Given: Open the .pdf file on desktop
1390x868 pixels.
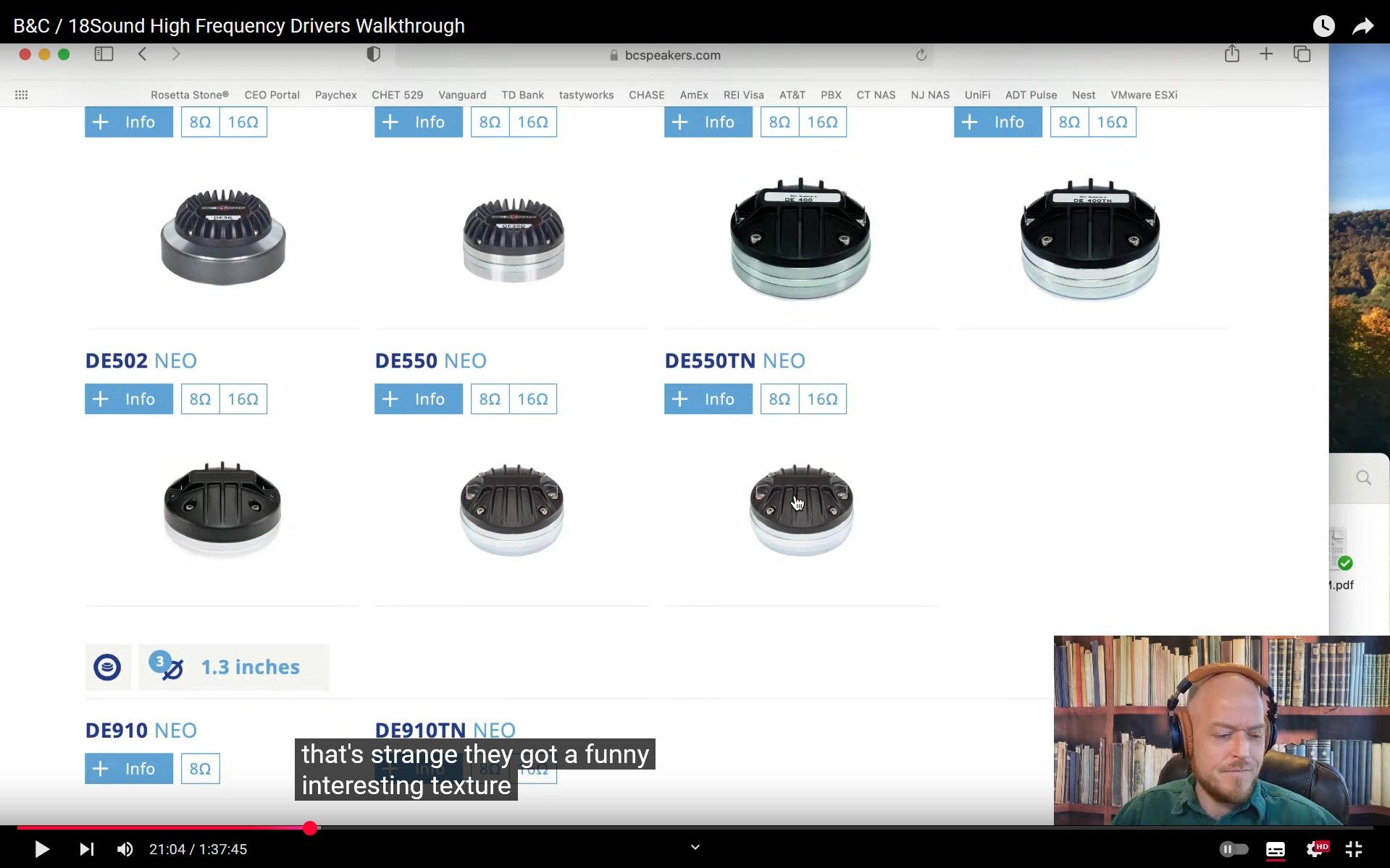Looking at the screenshot, I should pos(1341,559).
